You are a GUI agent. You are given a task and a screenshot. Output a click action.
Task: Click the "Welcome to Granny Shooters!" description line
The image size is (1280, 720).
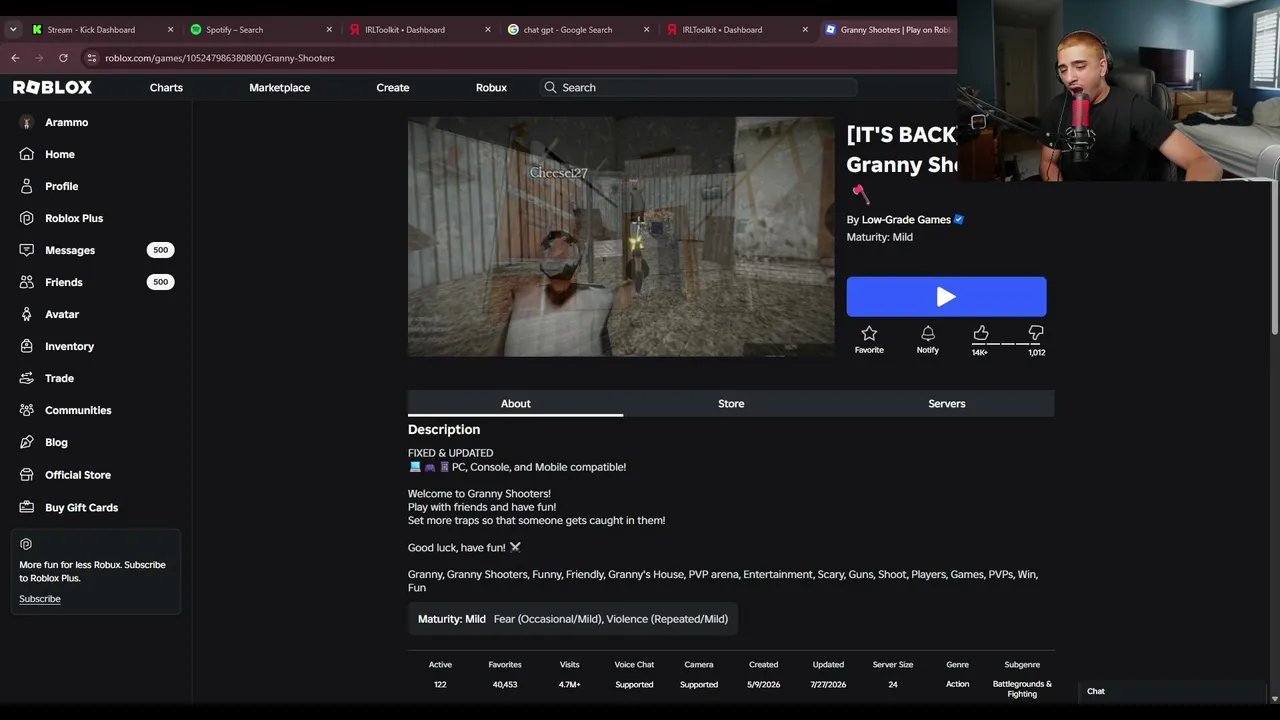click(x=479, y=494)
